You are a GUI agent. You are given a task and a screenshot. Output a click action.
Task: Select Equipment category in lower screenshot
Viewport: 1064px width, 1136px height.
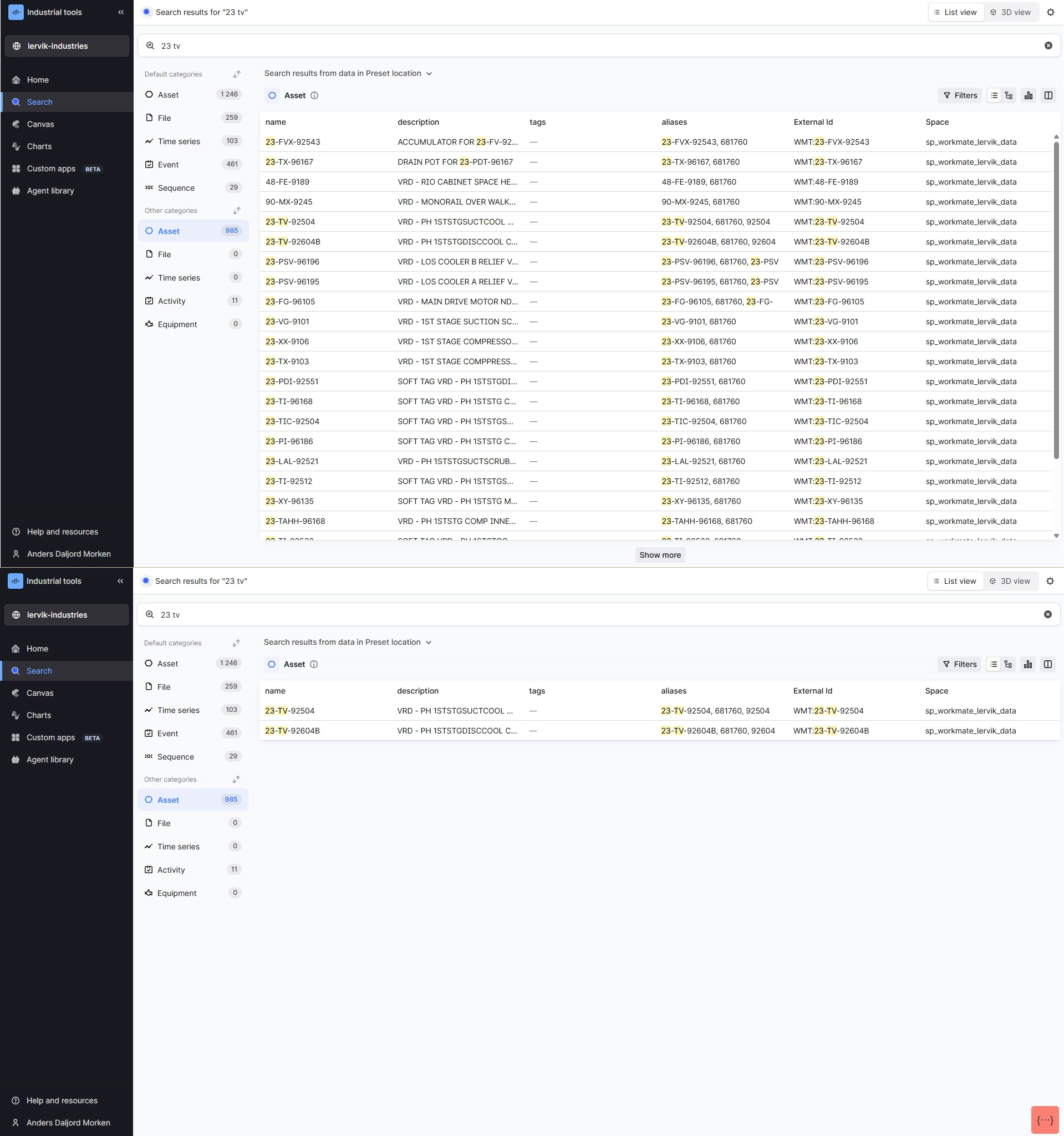click(192, 893)
